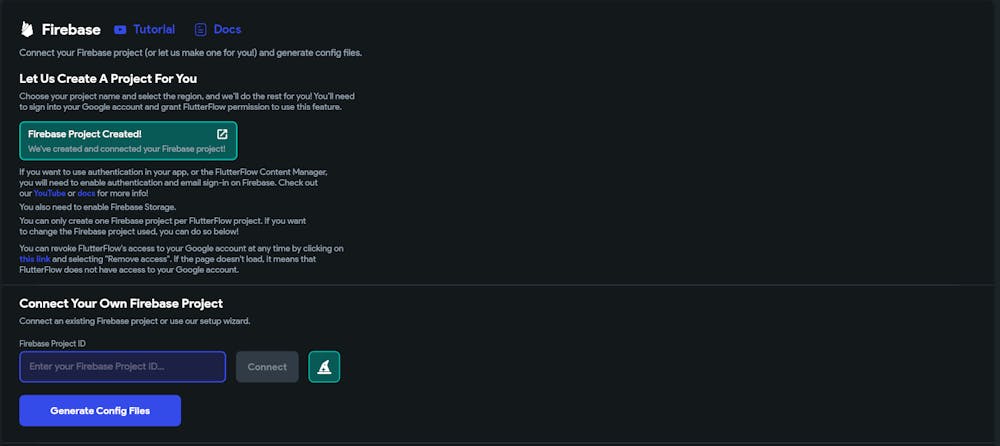This screenshot has height=446, width=1000.
Task: Click "this link" to revoke access
Action: [35, 258]
